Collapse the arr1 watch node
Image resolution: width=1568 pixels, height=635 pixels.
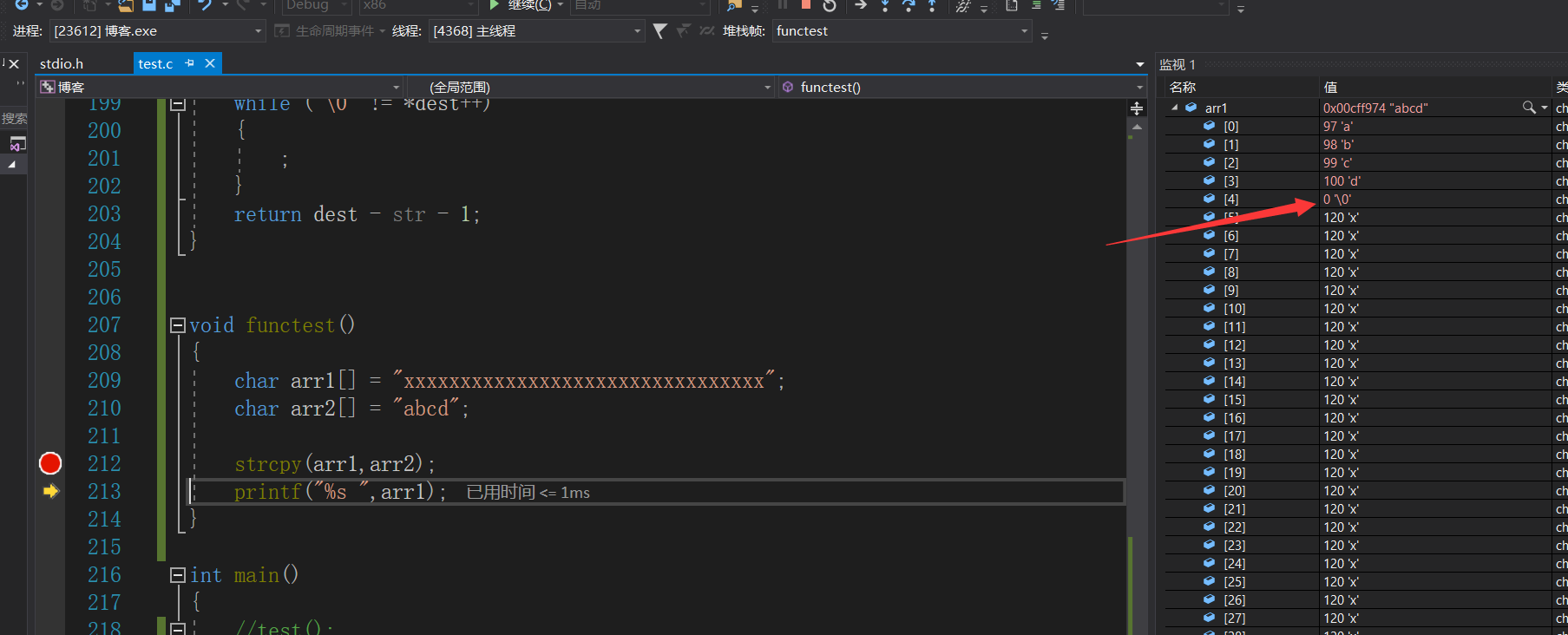pyautogui.click(x=1175, y=108)
